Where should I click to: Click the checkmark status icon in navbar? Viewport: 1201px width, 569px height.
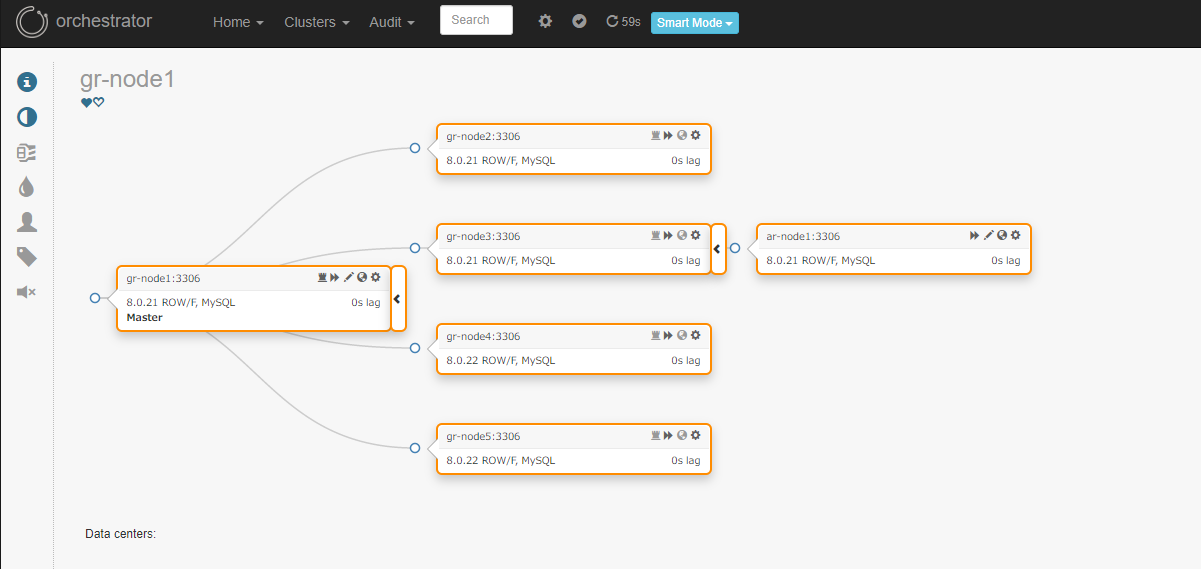click(x=579, y=21)
